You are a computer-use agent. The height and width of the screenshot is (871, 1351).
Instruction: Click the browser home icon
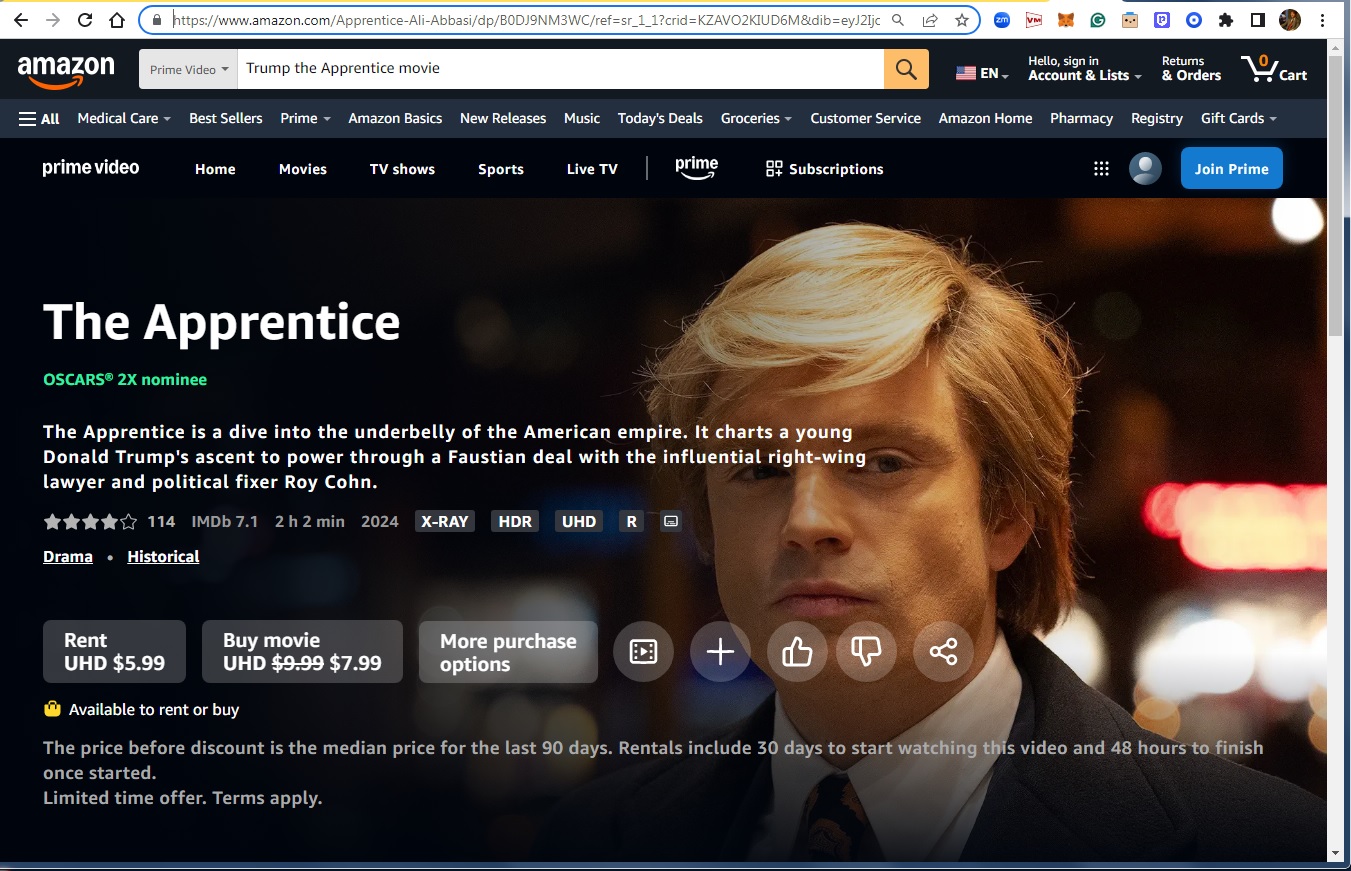(x=117, y=20)
